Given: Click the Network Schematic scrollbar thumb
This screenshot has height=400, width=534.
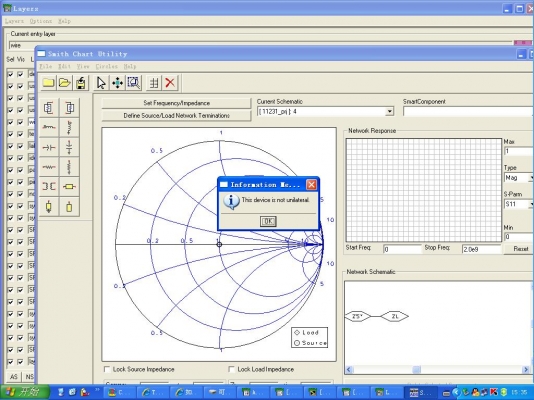Looking at the screenshot, I should [x=417, y=369].
